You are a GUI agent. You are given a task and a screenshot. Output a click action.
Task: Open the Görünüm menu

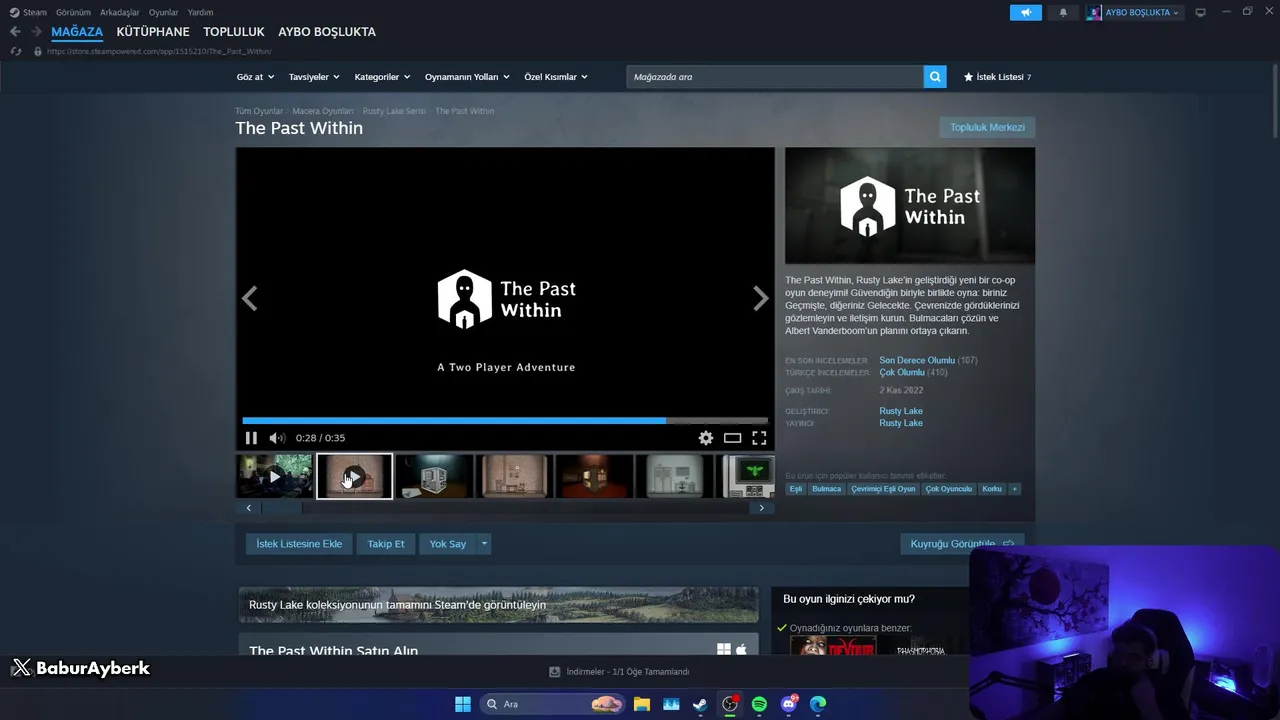(x=73, y=12)
